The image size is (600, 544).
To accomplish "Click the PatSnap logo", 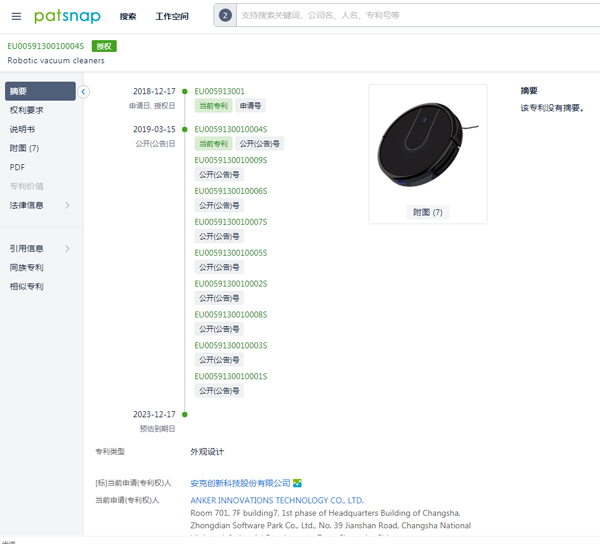I will tap(66, 16).
